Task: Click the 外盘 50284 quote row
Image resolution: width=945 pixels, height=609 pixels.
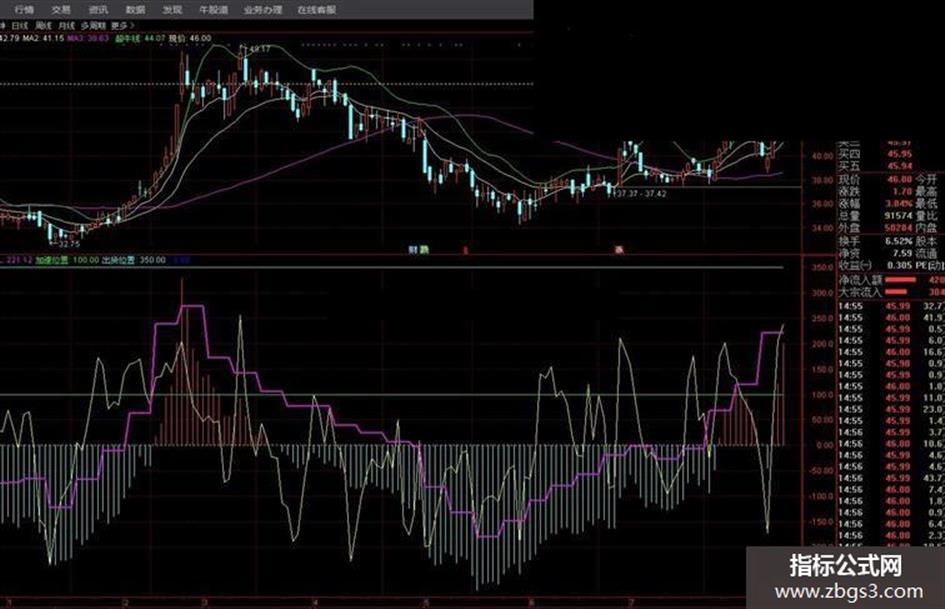Action: [875, 227]
